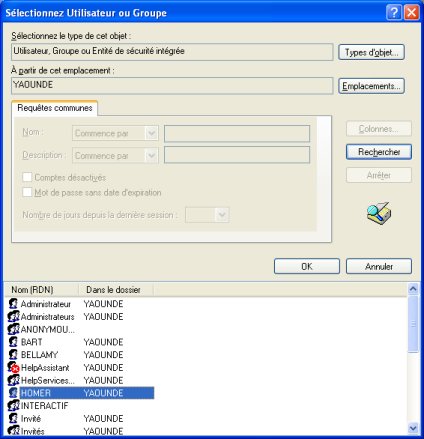Click the ANONYMOU... group icon
This screenshot has height=439, width=424.
pyautogui.click(x=14, y=329)
